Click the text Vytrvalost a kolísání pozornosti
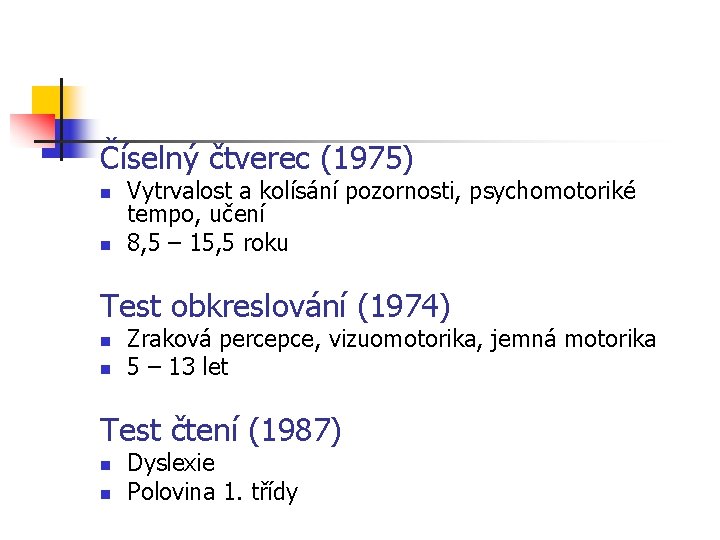The image size is (720, 540). (294, 191)
